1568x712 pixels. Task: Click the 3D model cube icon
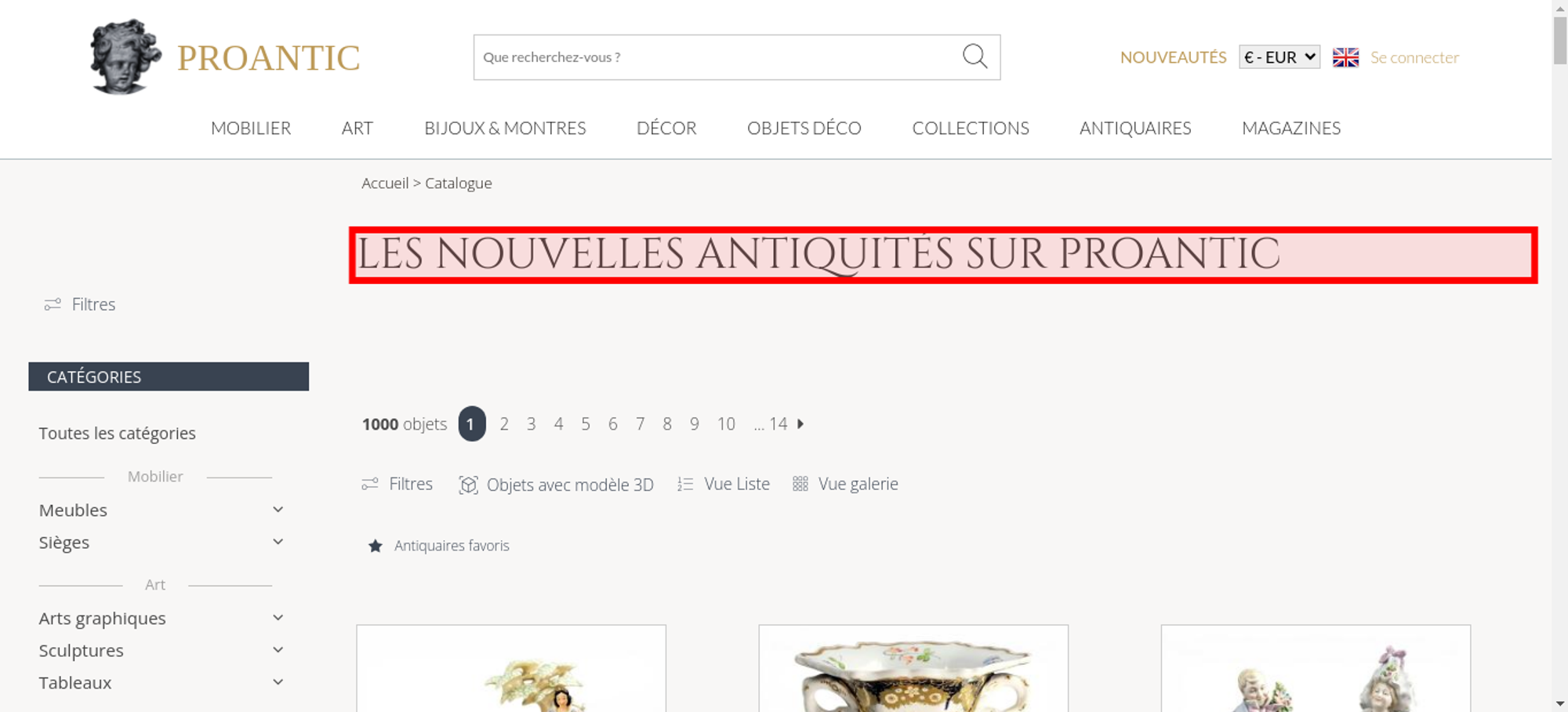point(468,485)
